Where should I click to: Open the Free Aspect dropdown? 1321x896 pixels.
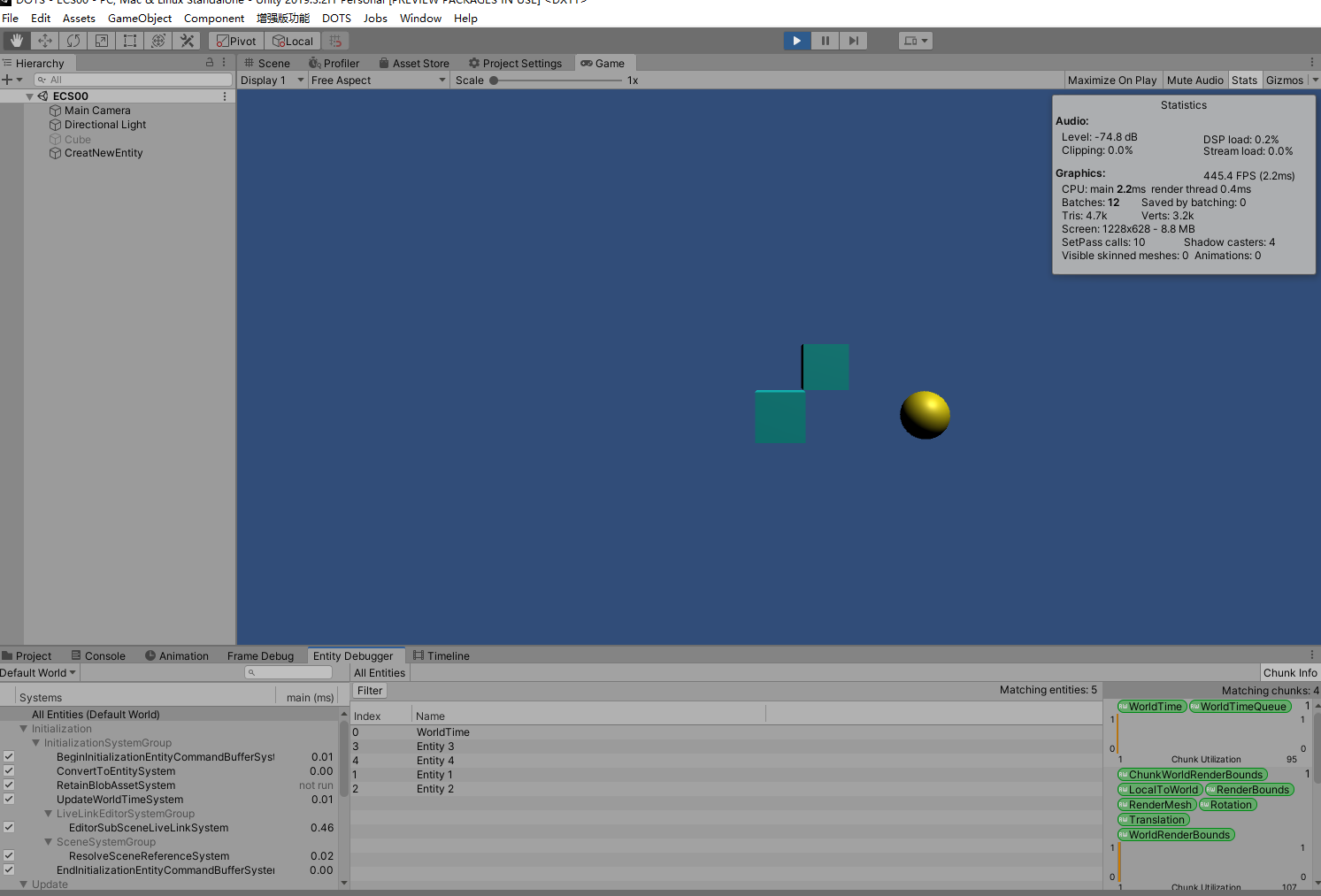coord(379,80)
